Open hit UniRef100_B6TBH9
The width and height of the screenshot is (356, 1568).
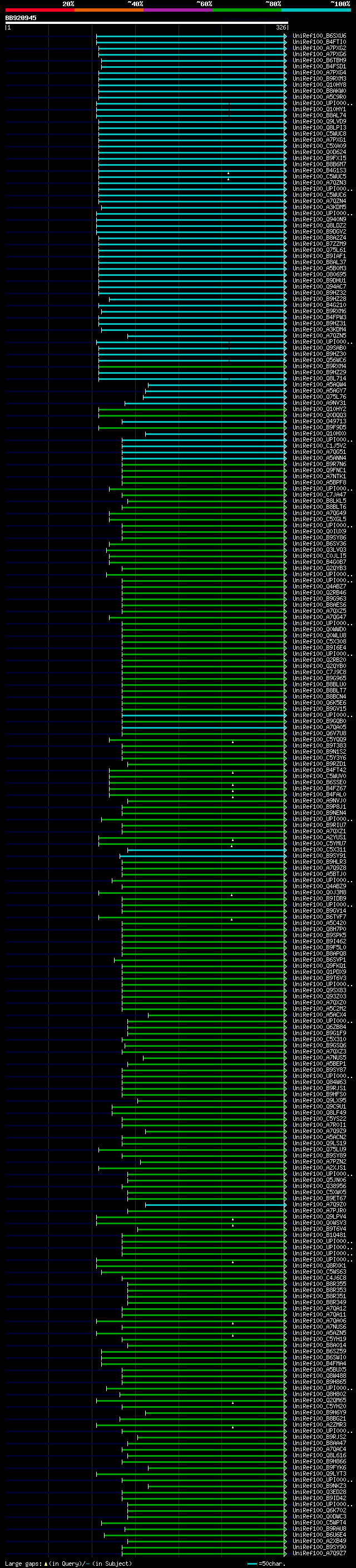point(319,60)
